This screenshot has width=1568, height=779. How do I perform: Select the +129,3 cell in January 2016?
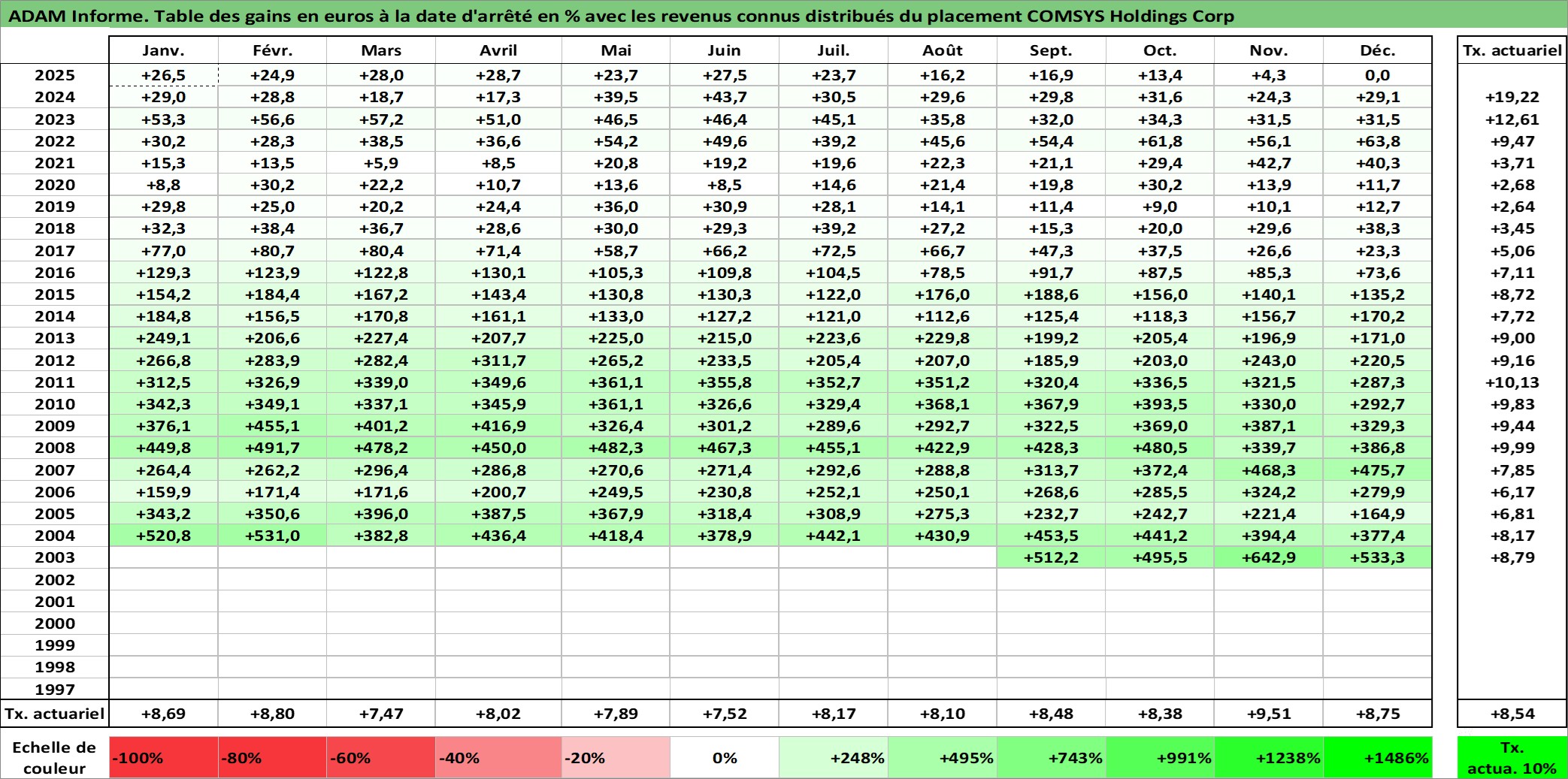(163, 273)
